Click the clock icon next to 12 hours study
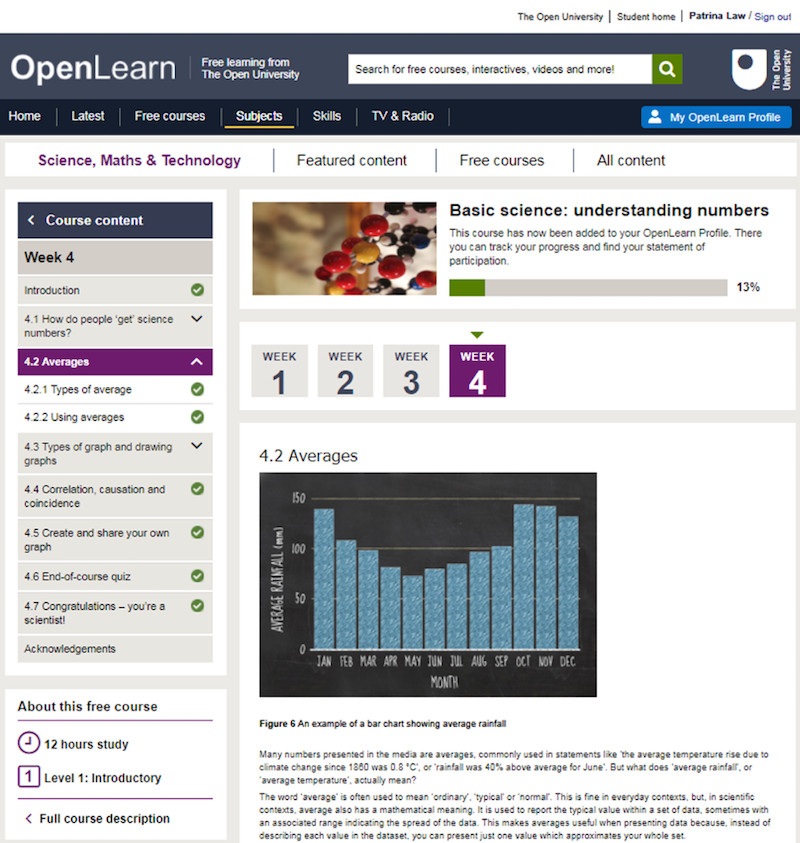The width and height of the screenshot is (800, 843). (29, 744)
